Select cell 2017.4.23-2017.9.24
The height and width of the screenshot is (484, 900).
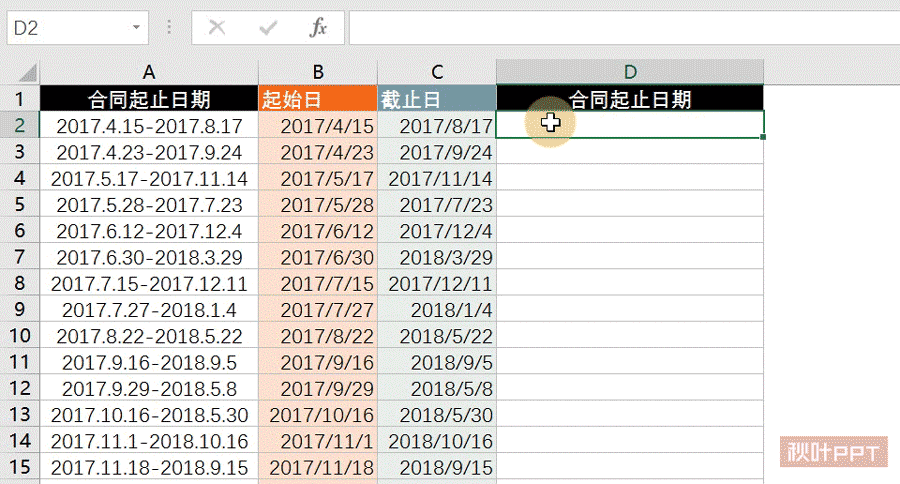pos(149,152)
